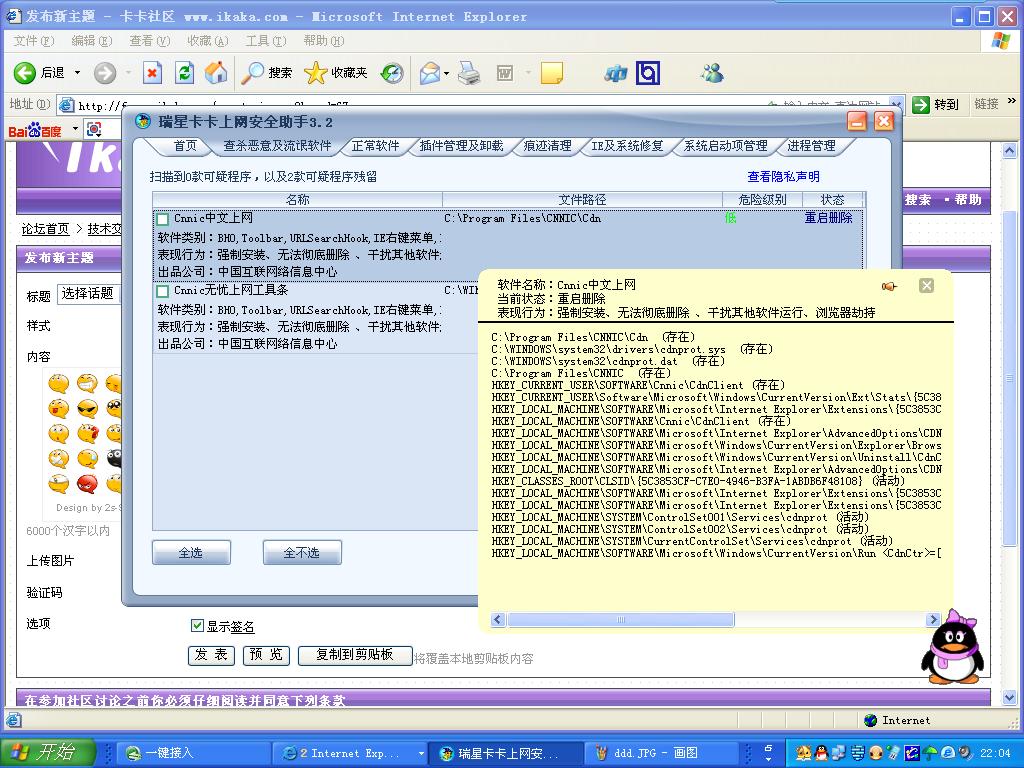Click the 发表 post button
1024x768 pixels.
click(211, 655)
